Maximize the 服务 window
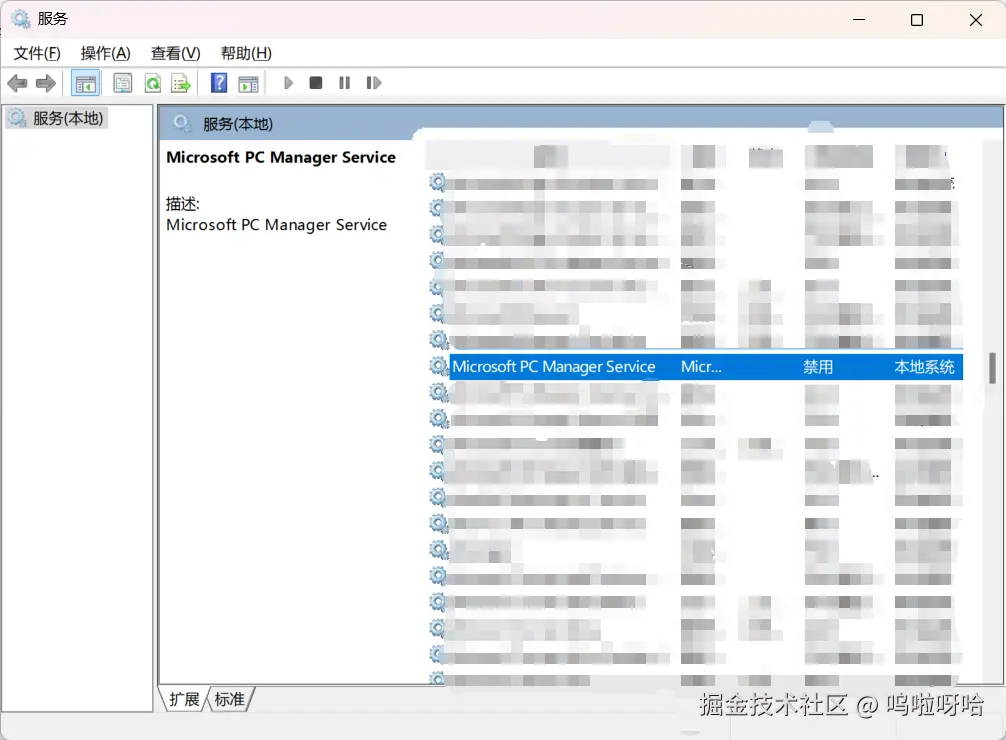Viewport: 1006px width, 740px height. pyautogui.click(x=917, y=20)
